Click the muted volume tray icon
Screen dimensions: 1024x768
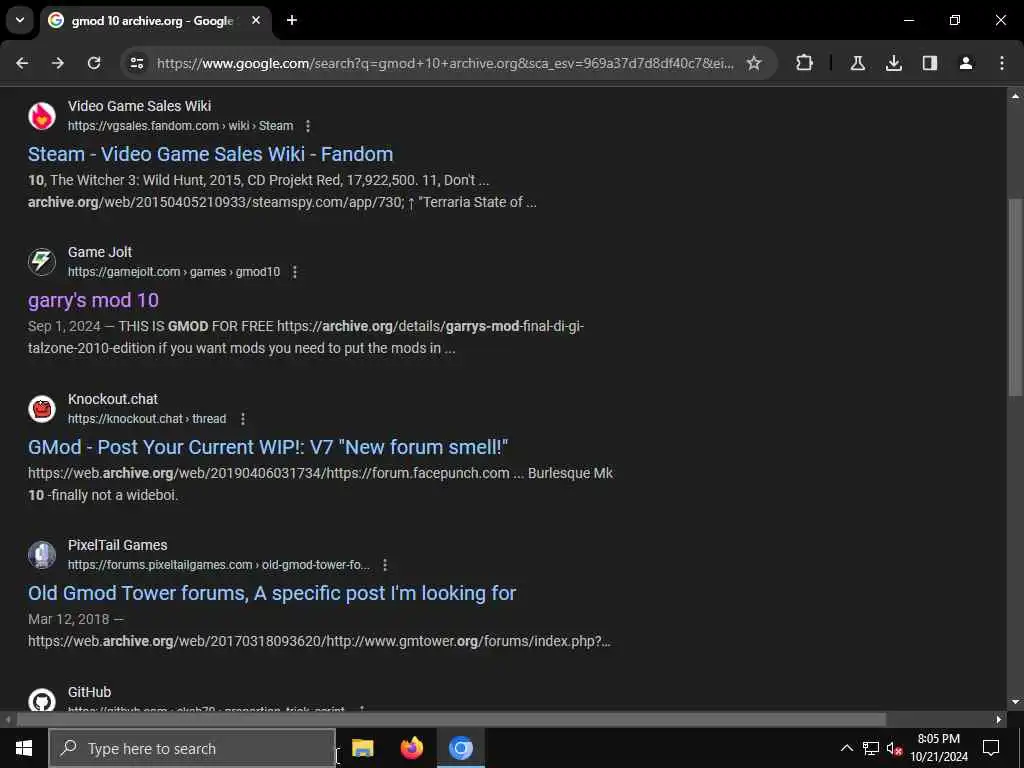point(893,748)
